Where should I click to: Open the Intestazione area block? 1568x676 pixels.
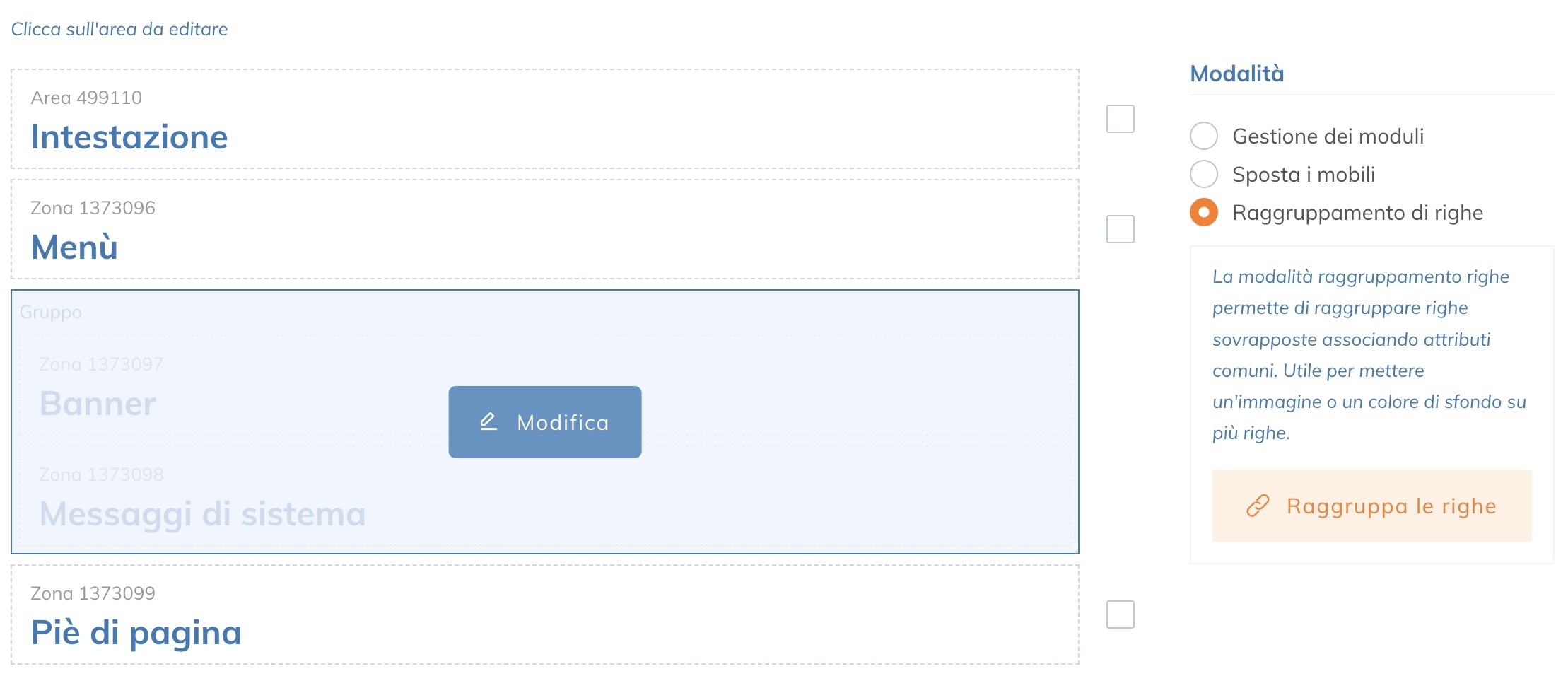[x=544, y=119]
